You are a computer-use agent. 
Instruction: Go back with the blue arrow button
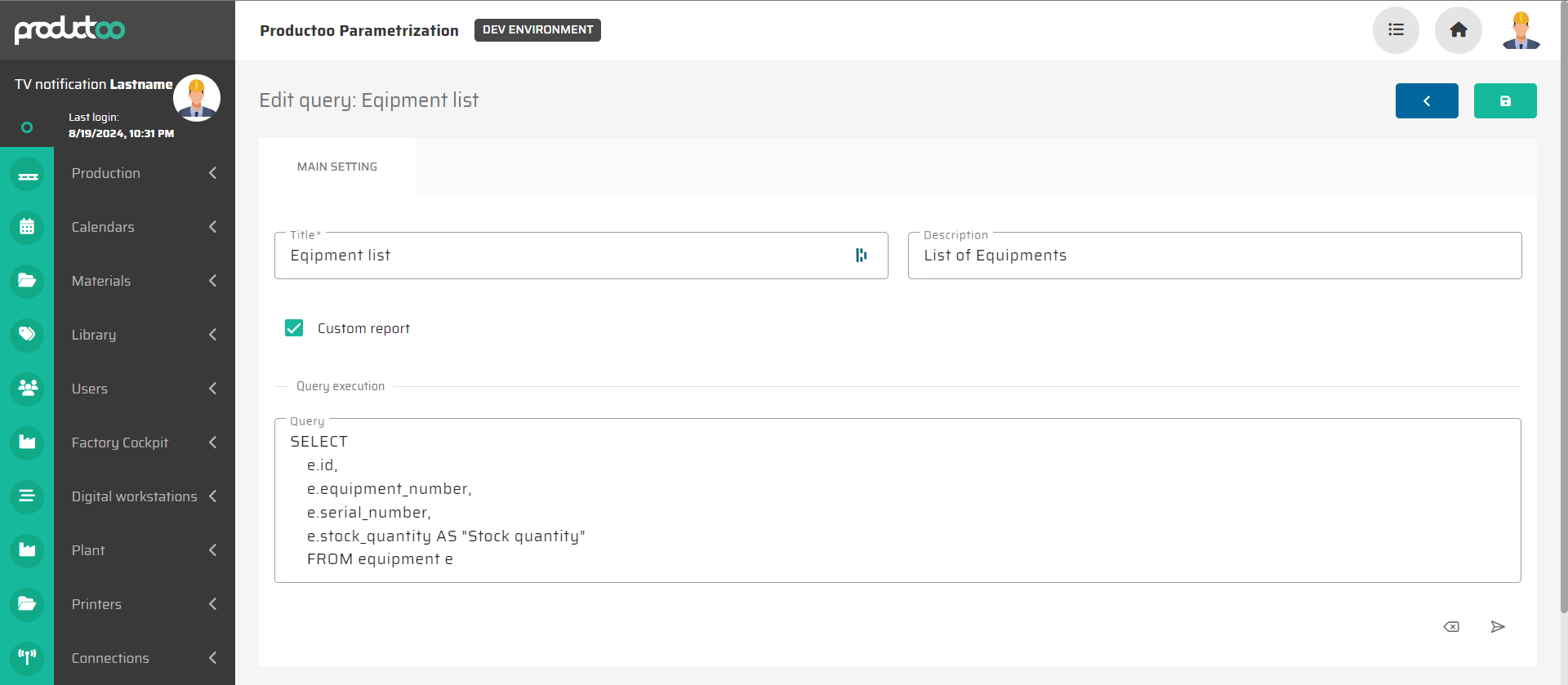[x=1426, y=101]
